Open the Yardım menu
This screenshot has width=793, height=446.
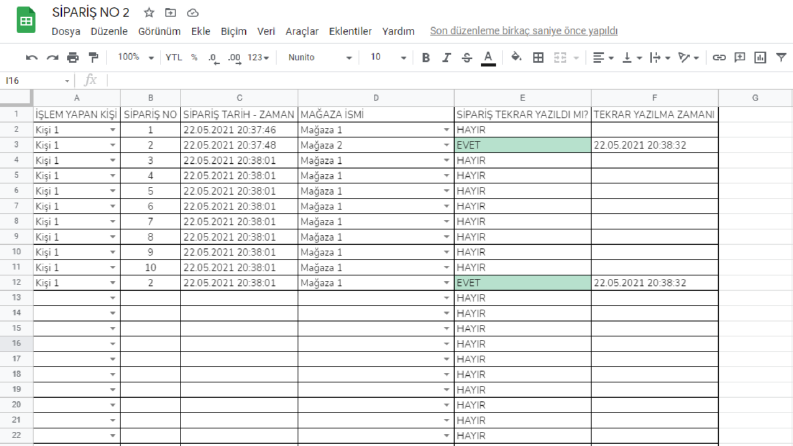coord(398,31)
